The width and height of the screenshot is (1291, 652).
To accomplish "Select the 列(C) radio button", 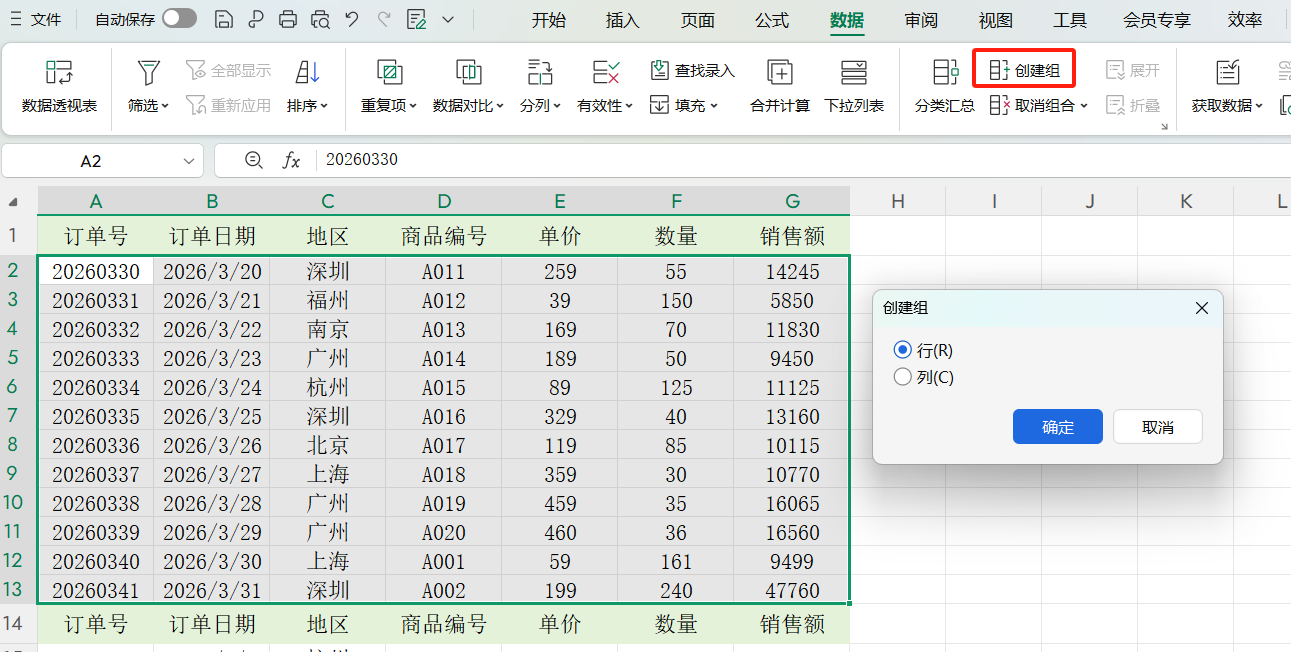I will 903,378.
